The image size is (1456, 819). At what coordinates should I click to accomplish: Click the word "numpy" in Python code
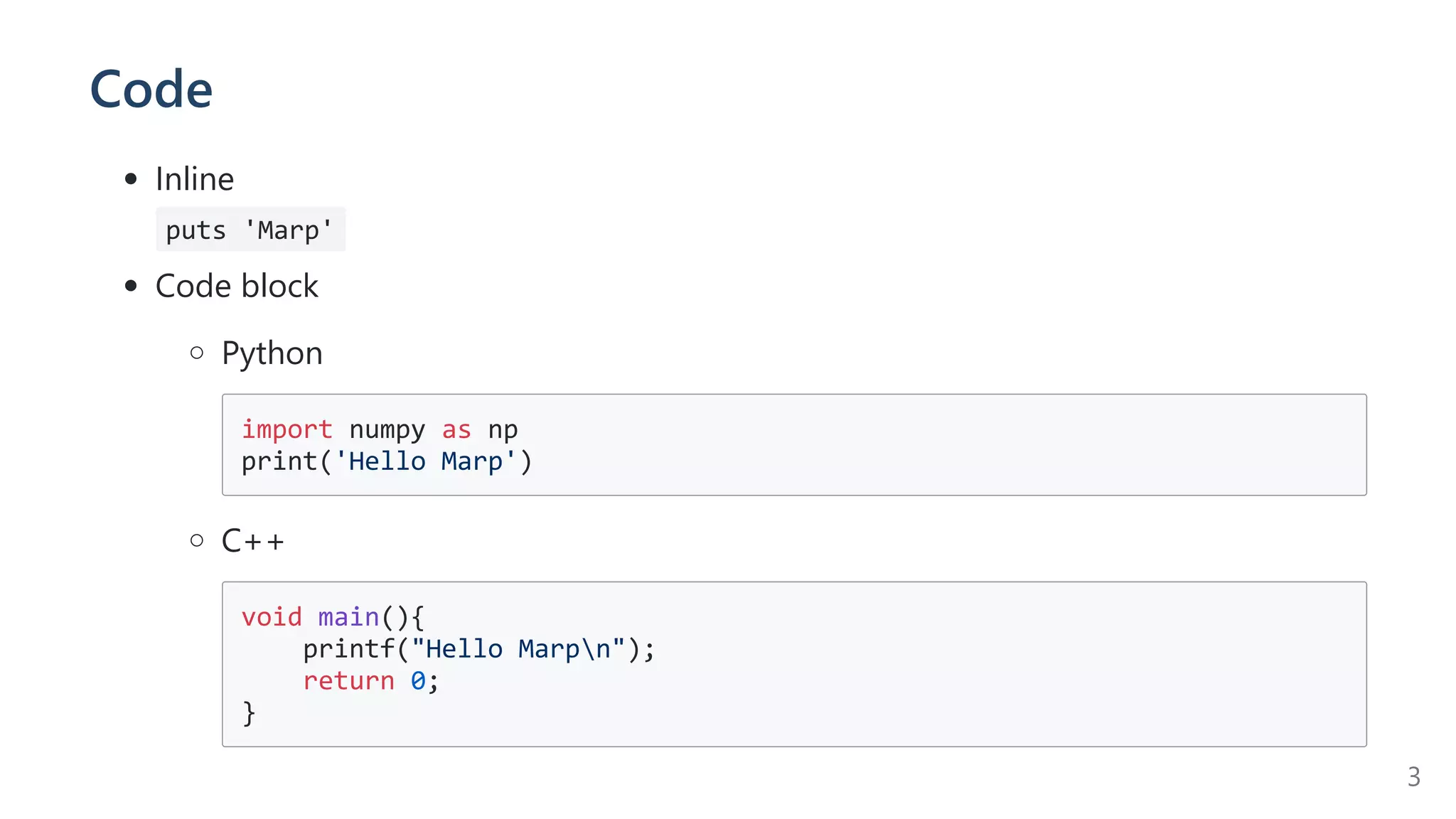point(387,430)
